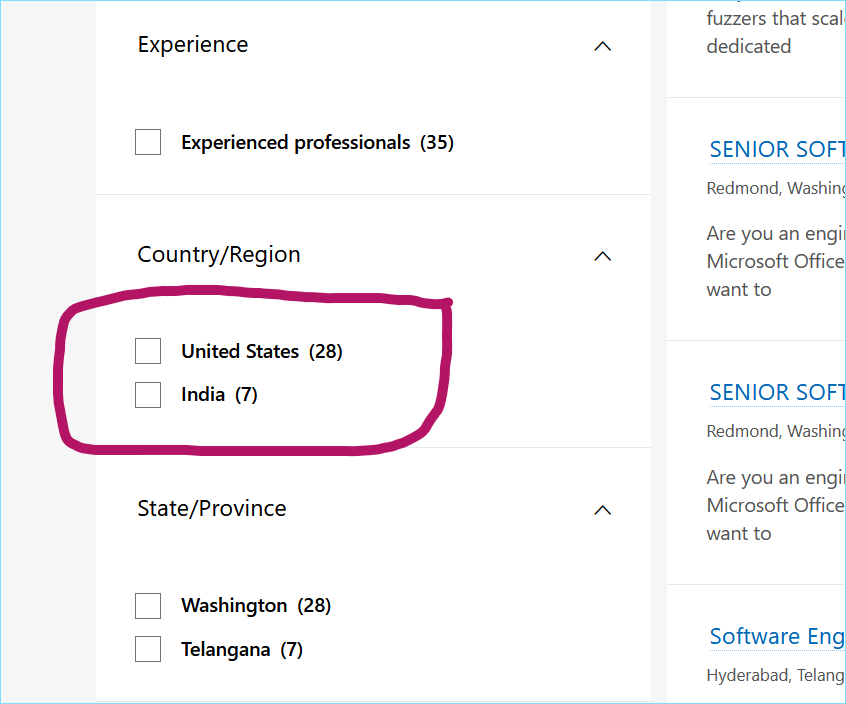Image resolution: width=846 pixels, height=704 pixels.
Task: Toggle the Telangana checkbox
Action: click(x=148, y=649)
